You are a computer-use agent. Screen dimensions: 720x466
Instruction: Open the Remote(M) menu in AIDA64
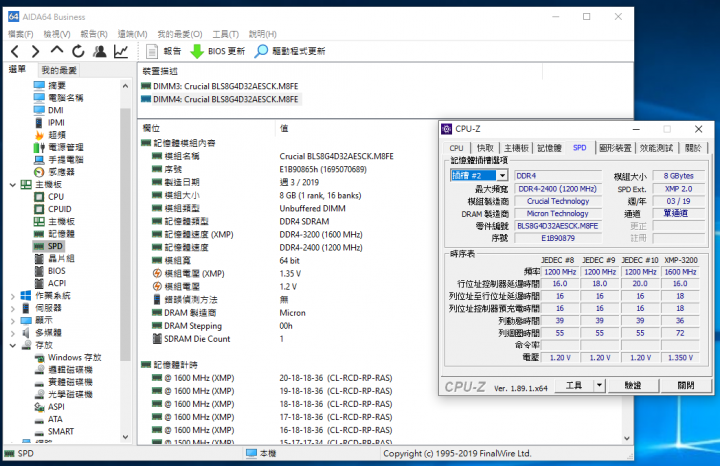[132, 34]
